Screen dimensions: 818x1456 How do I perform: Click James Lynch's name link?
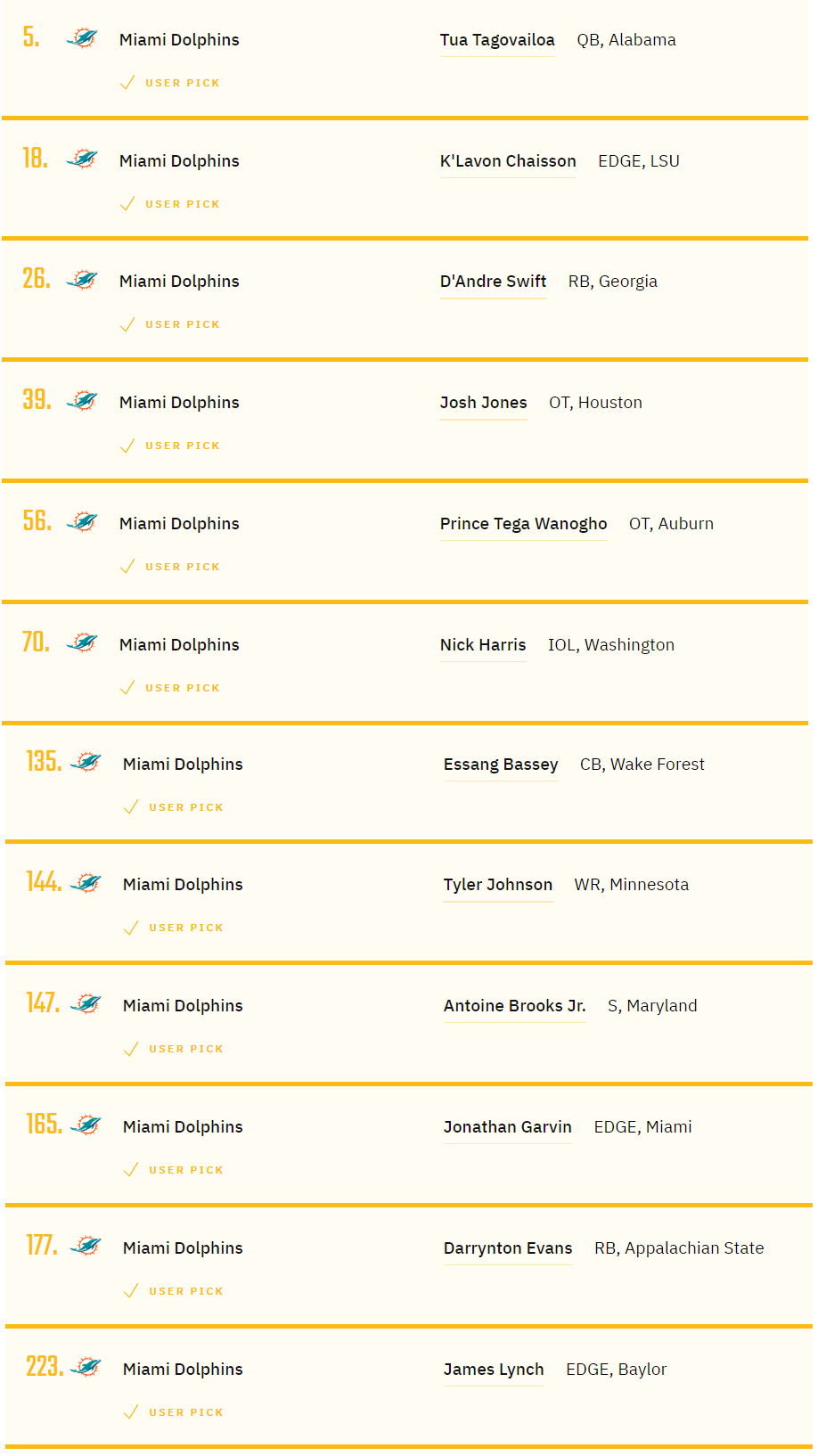(x=494, y=1370)
